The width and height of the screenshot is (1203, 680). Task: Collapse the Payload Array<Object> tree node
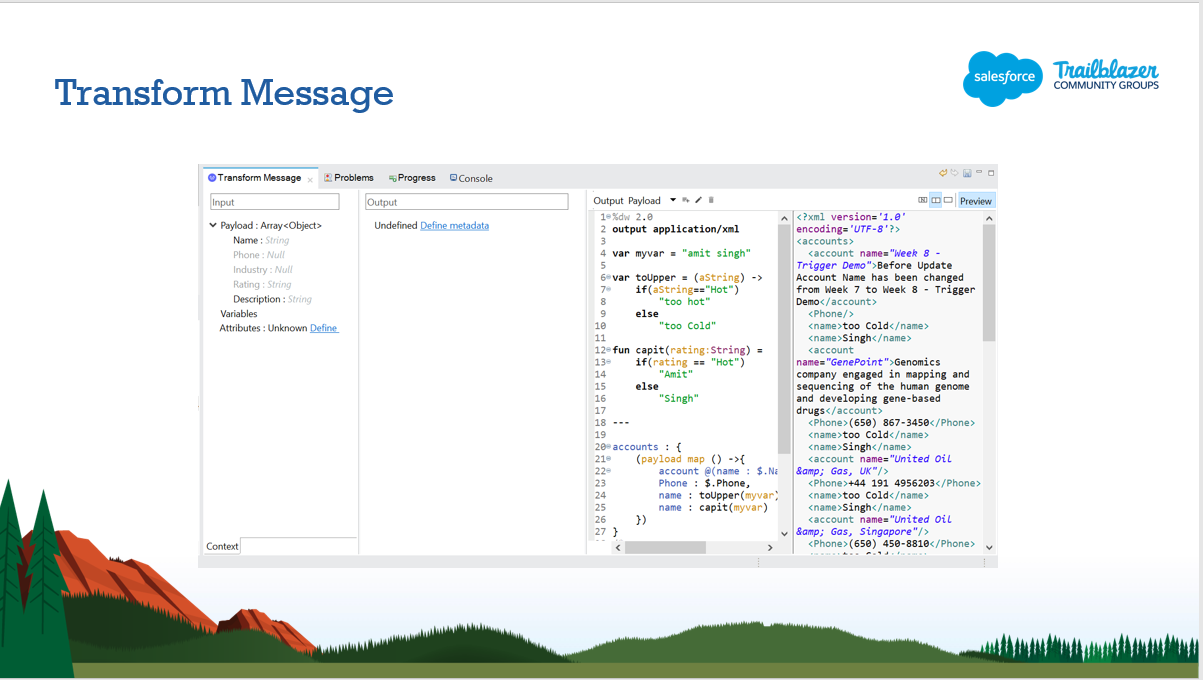pos(213,226)
